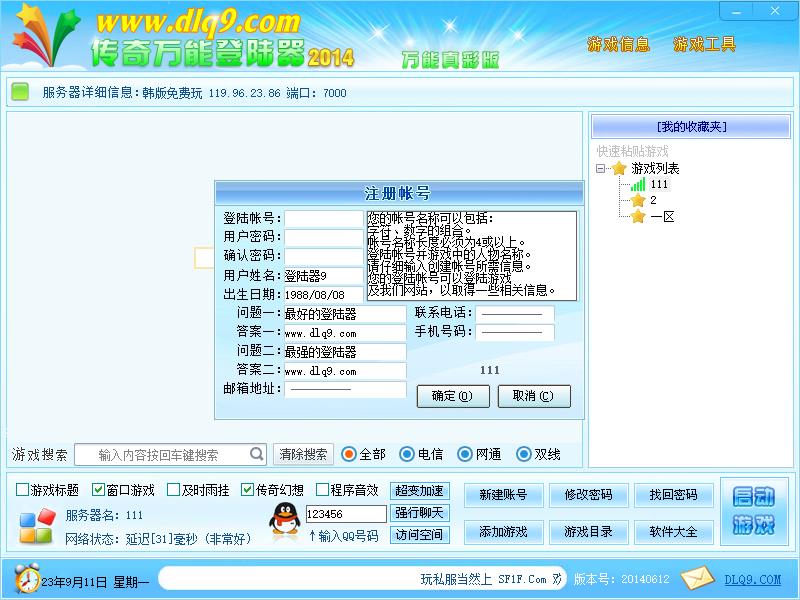Click the 确认密码 input field
800x600 pixels.
click(323, 256)
